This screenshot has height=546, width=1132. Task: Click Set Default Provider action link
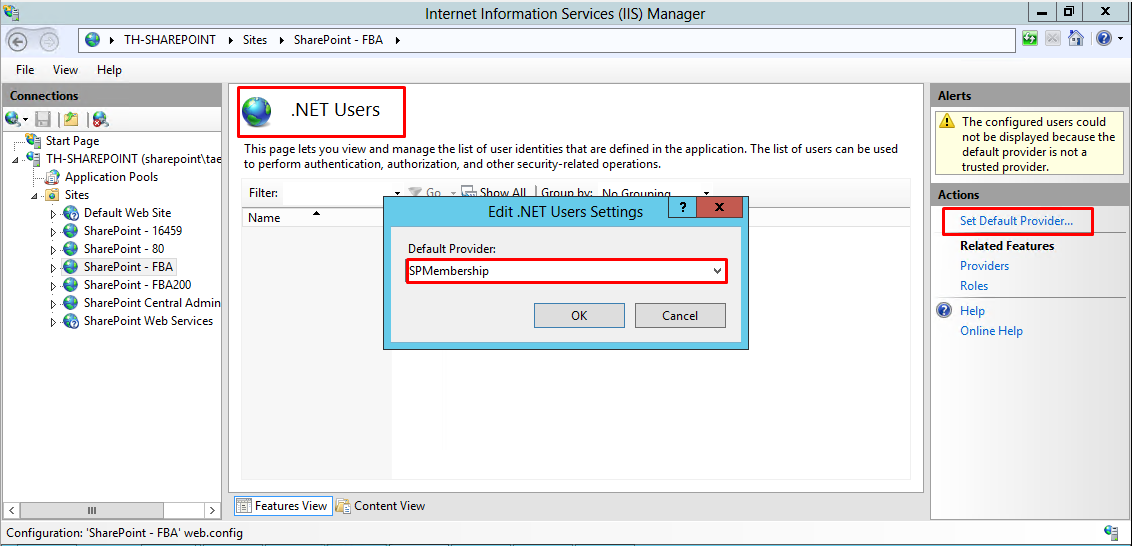pyautogui.click(x=1016, y=221)
